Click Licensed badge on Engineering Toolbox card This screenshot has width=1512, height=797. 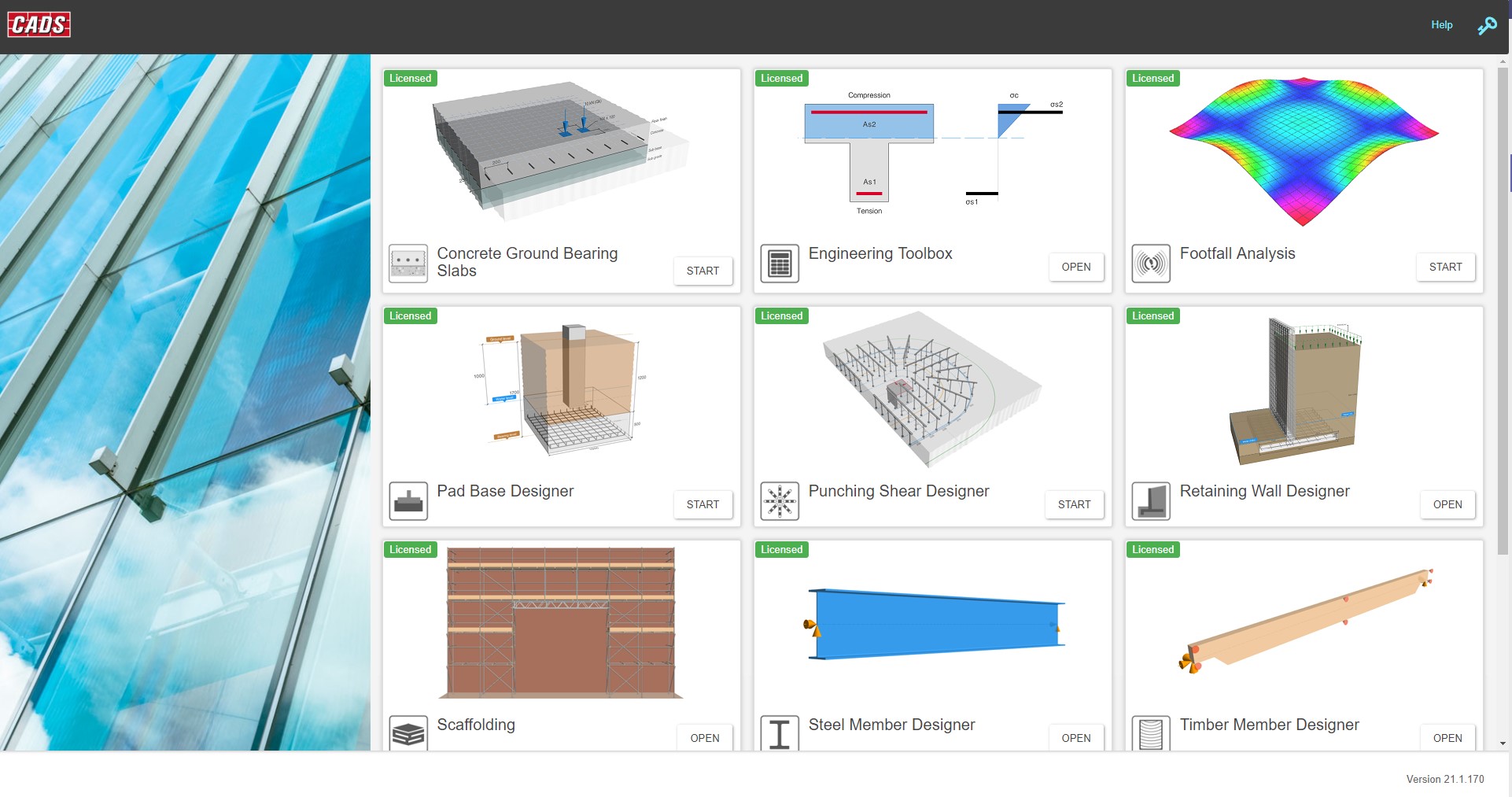782,78
